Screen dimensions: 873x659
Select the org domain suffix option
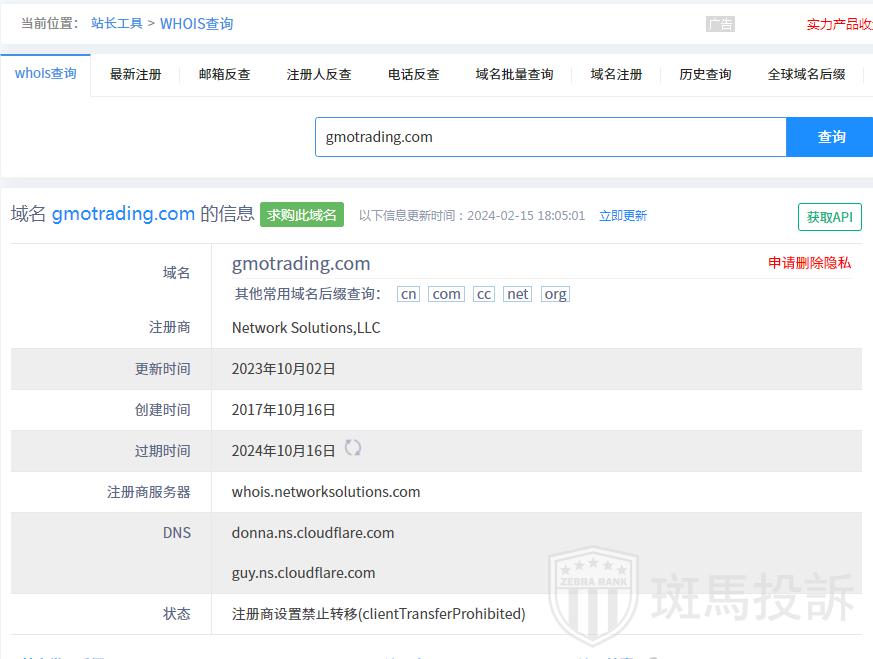(x=555, y=294)
